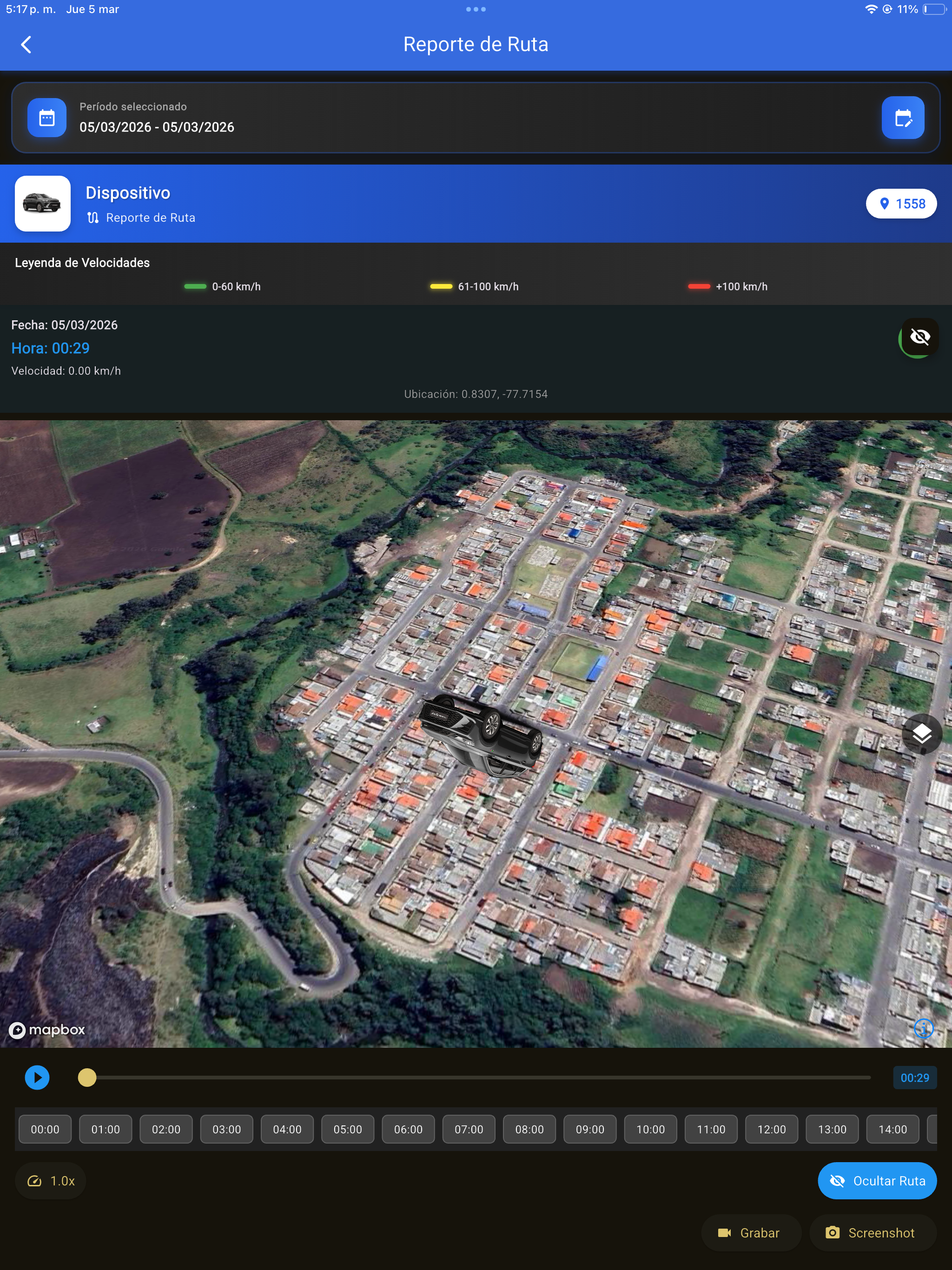This screenshot has height=1270, width=952.
Task: Tap the battery indicator
Action: coord(934,9)
